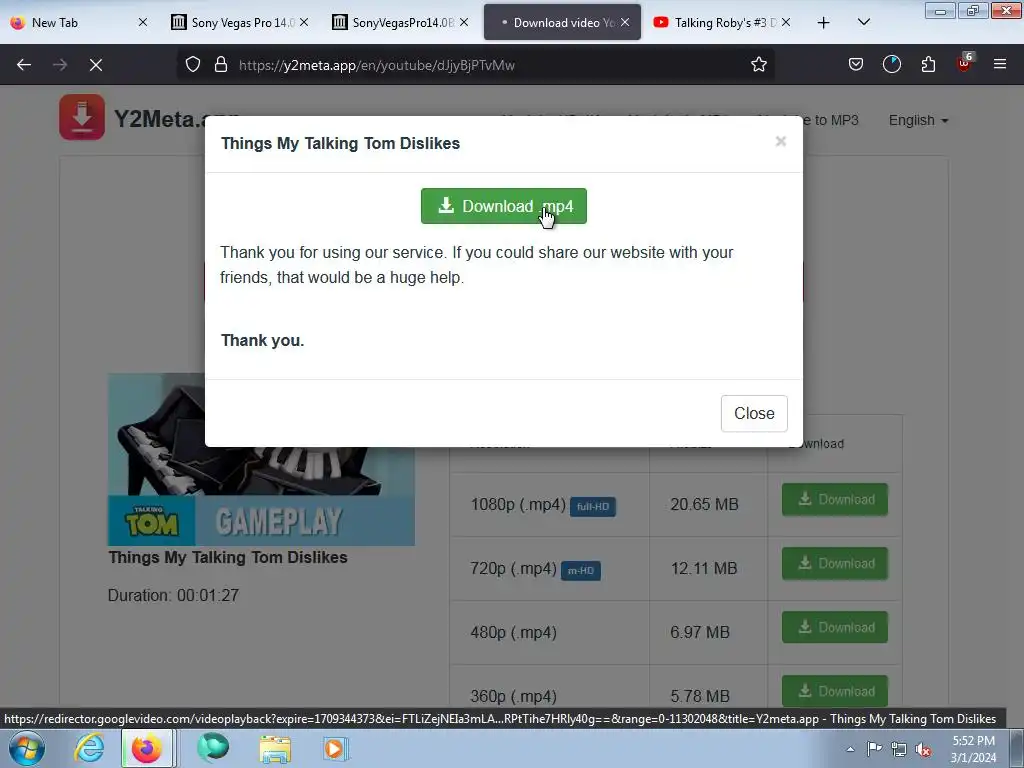1024x768 pixels.
Task: Click the green Download .mp4 button
Action: point(504,206)
